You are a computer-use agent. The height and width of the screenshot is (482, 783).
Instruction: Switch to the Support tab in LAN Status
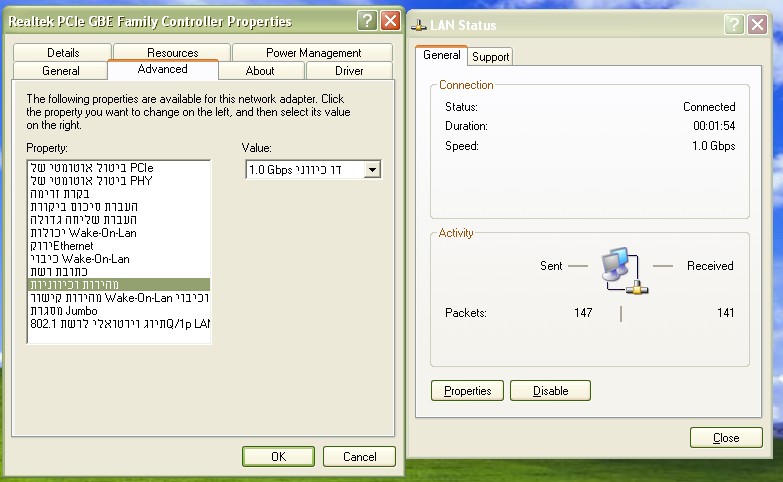[x=490, y=57]
